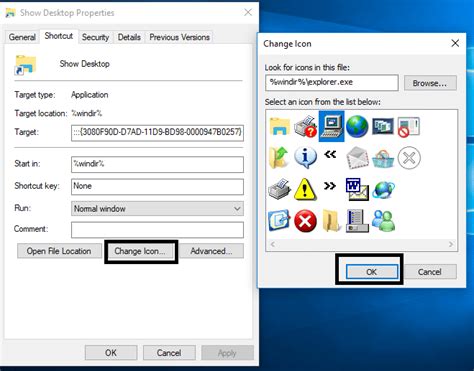
Task: Select the highlighted desktop computer icon
Action: click(331, 126)
